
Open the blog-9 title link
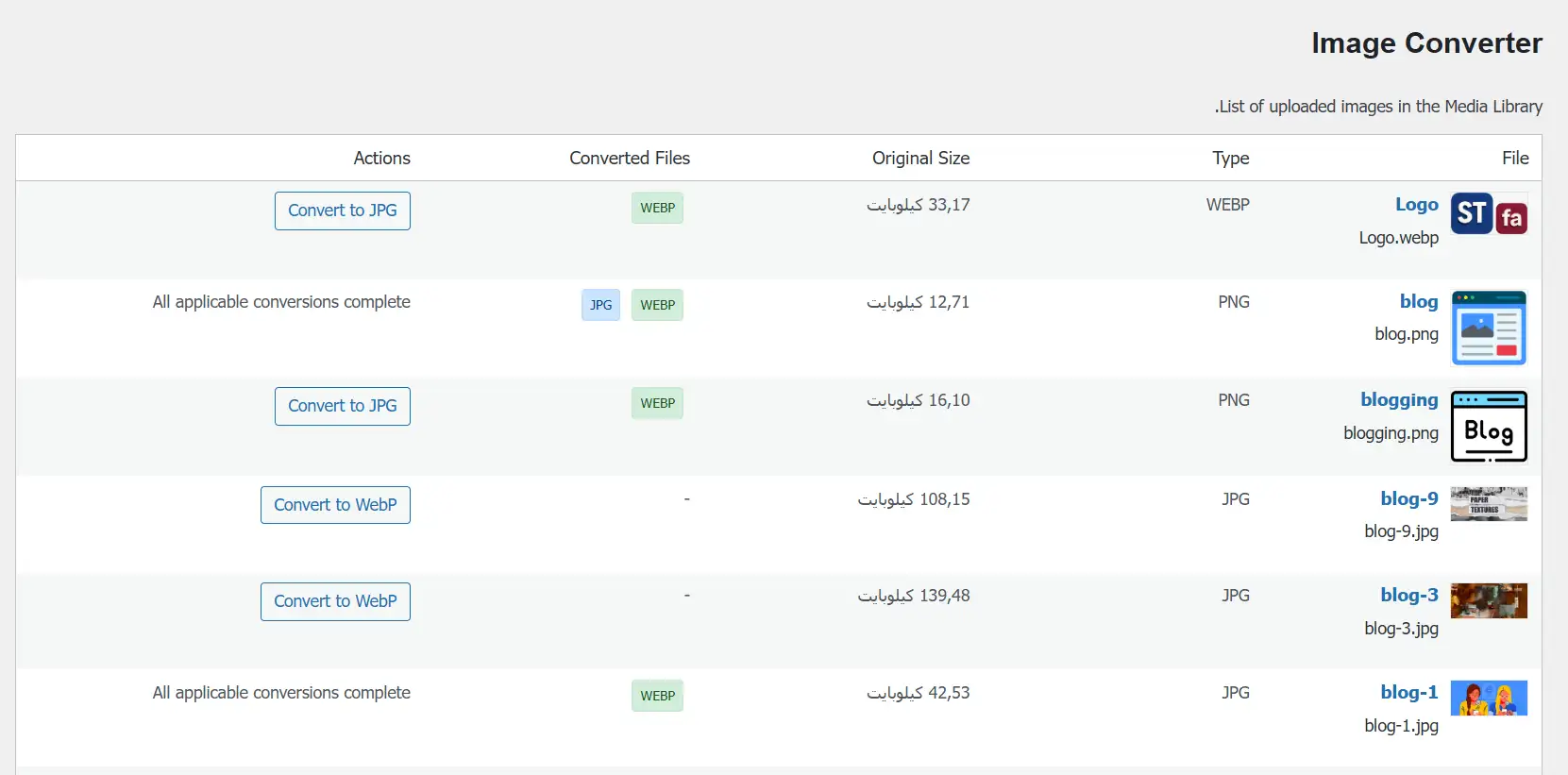coord(1409,498)
